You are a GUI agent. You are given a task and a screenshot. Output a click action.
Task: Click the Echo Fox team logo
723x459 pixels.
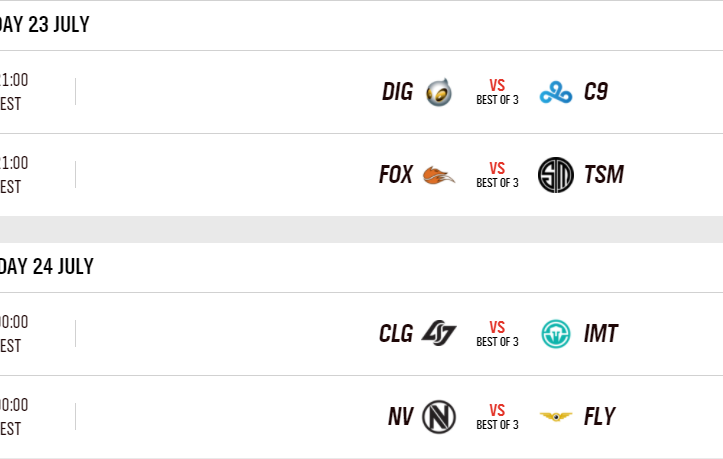(x=438, y=176)
